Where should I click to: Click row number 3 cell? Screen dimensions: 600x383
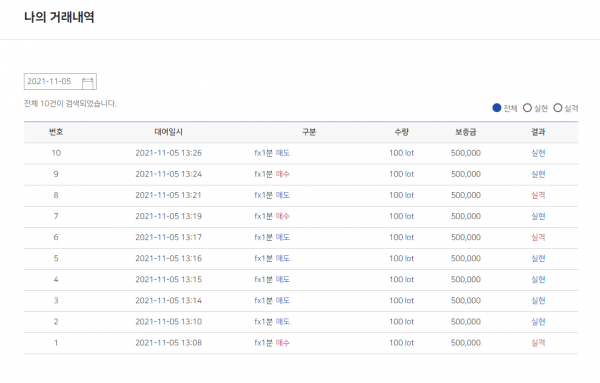point(56,300)
